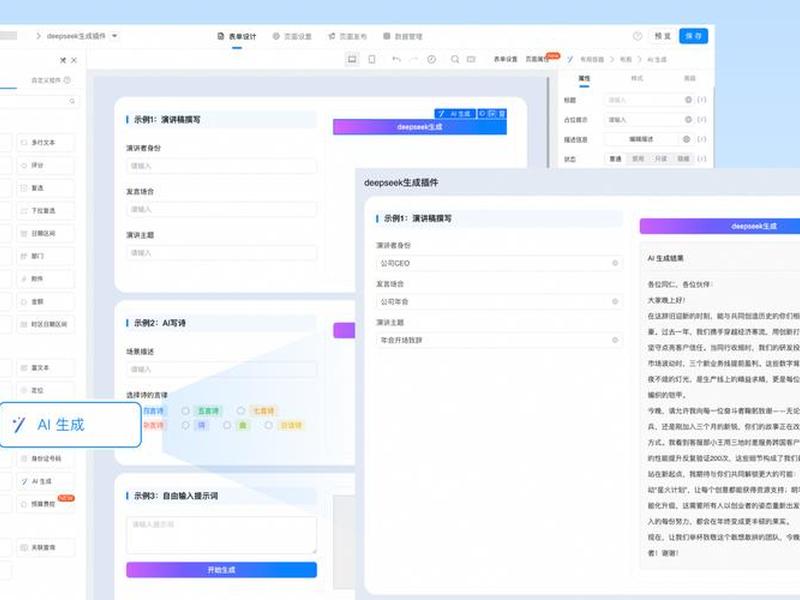Select the 关联查询 component tile
The image size is (800, 600).
[x=45, y=547]
